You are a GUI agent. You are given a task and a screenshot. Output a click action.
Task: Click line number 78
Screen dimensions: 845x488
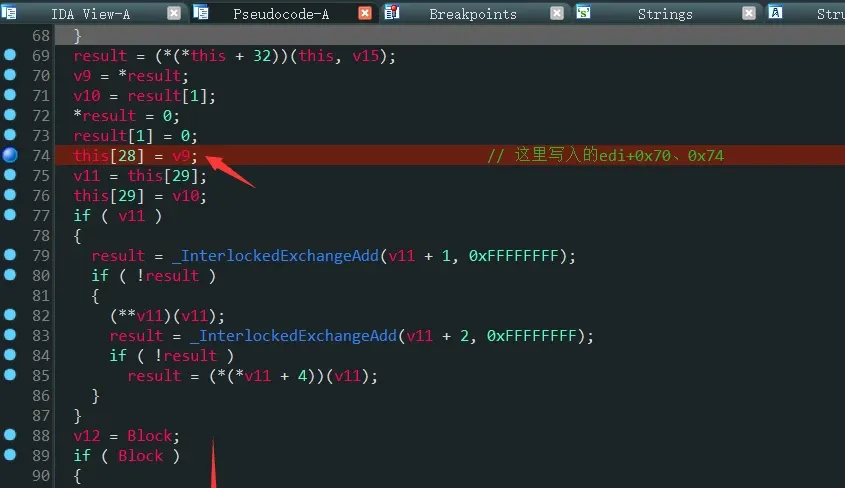(41, 235)
